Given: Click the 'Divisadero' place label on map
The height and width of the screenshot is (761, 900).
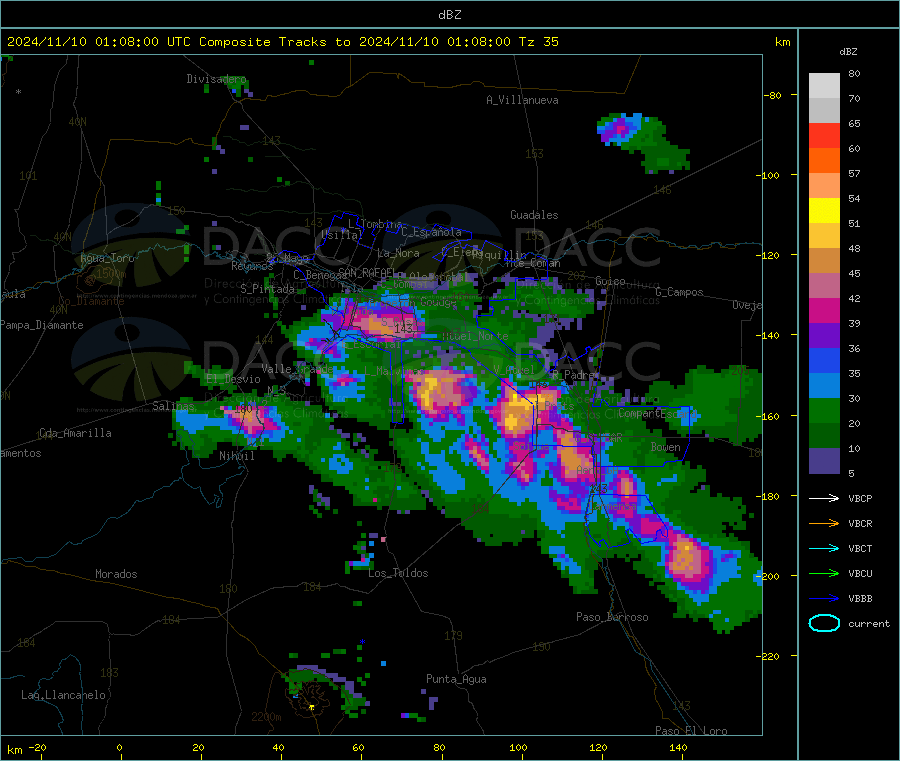Looking at the screenshot, I should point(216,79).
